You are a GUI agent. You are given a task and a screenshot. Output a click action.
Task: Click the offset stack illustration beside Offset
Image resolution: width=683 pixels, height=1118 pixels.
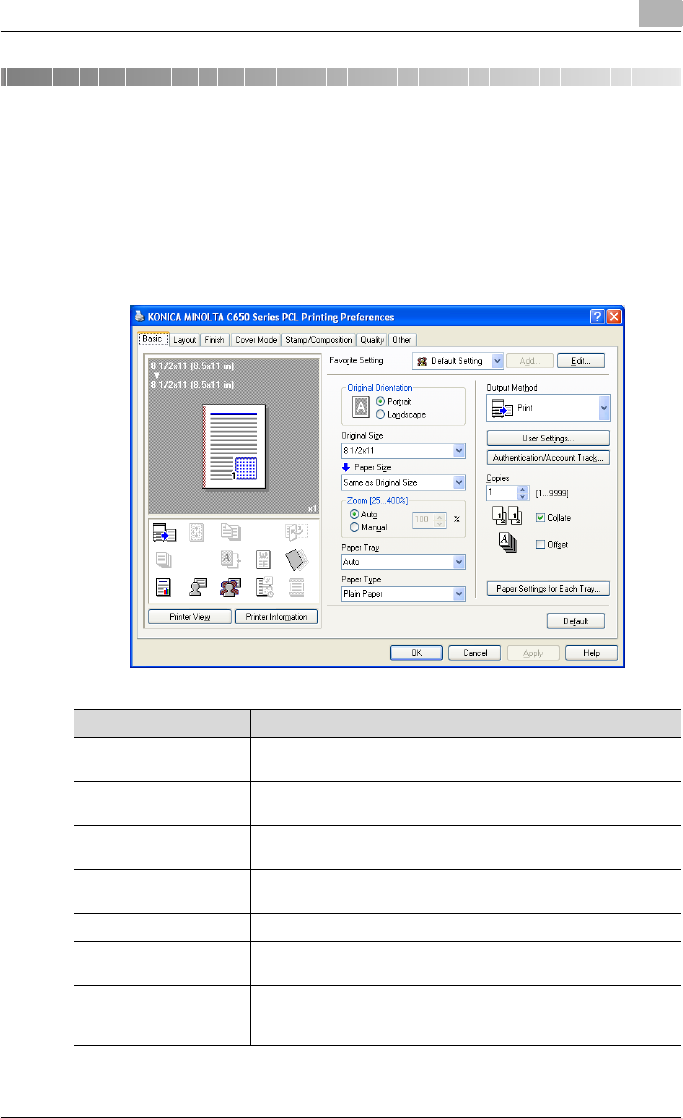[x=507, y=543]
